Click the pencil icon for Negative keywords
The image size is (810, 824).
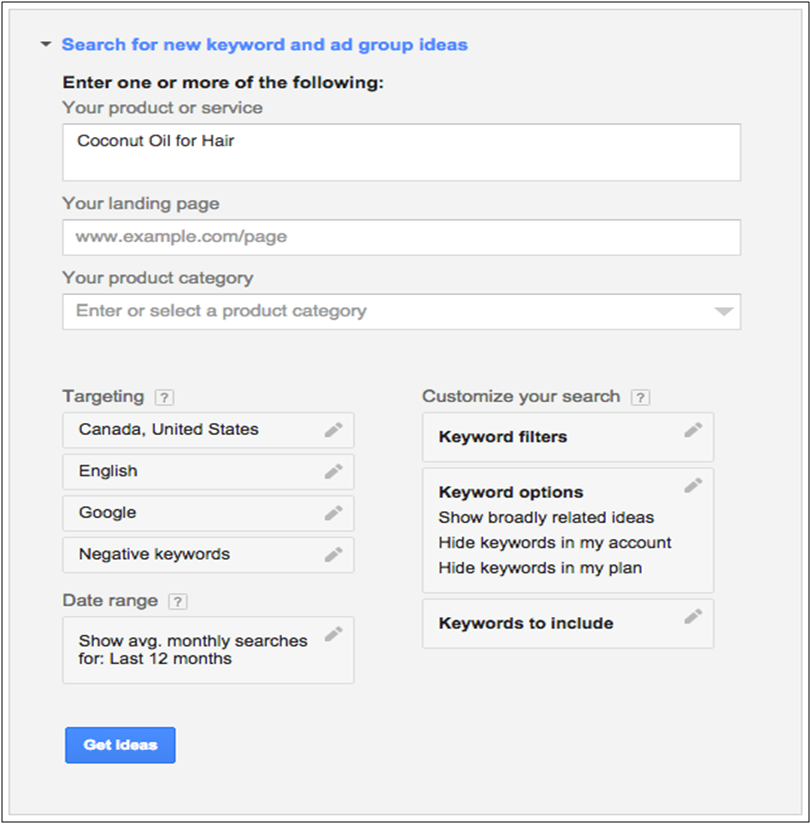333,554
